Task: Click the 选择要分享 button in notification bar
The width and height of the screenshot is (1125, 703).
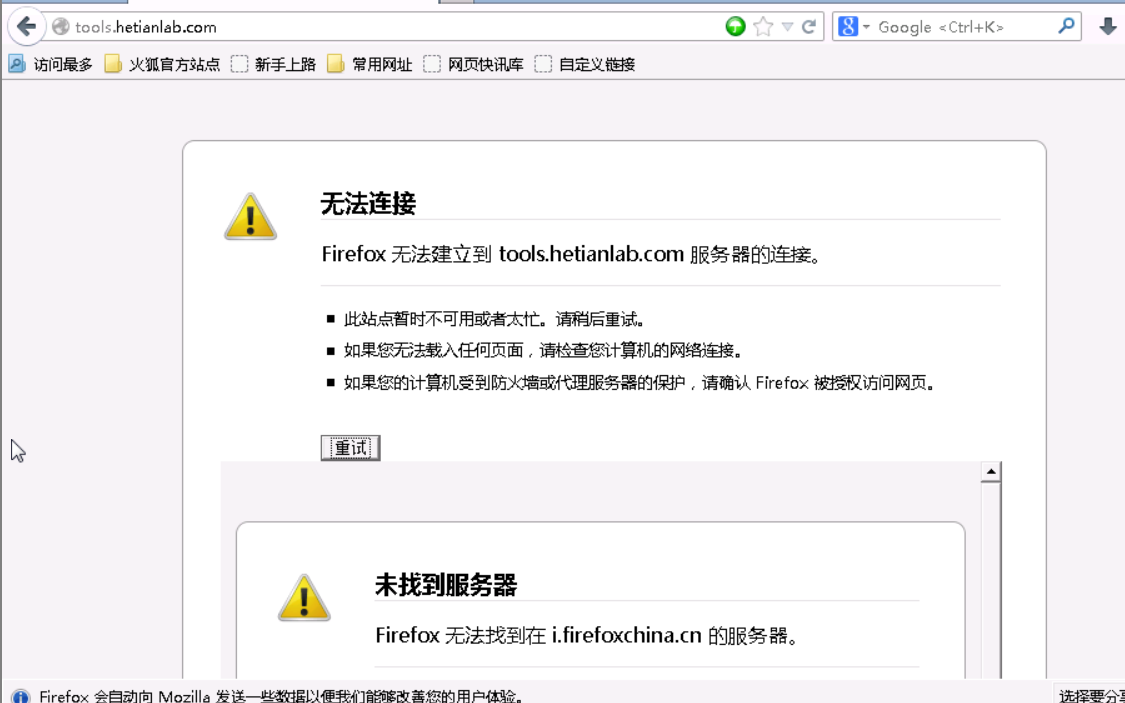Action: click(1091, 696)
